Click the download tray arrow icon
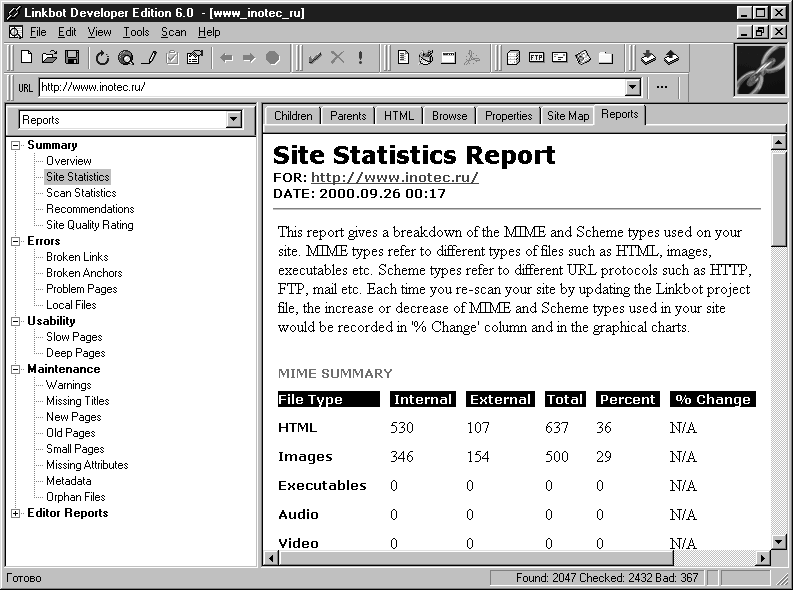Image resolution: width=793 pixels, height=590 pixels. pos(648,58)
